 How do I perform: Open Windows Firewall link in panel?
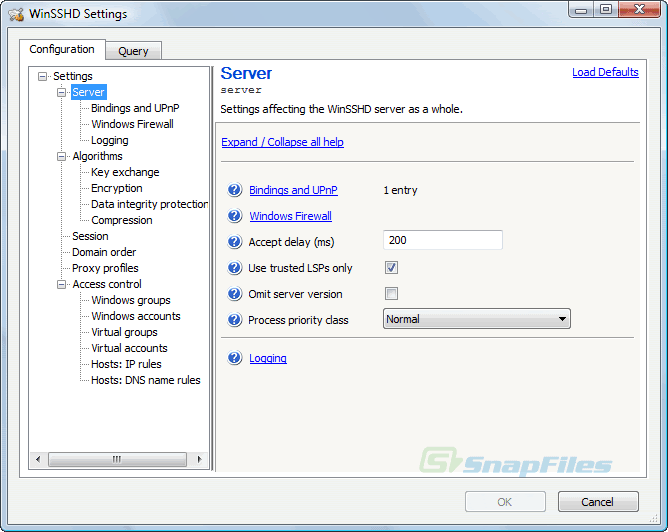pyautogui.click(x=291, y=216)
